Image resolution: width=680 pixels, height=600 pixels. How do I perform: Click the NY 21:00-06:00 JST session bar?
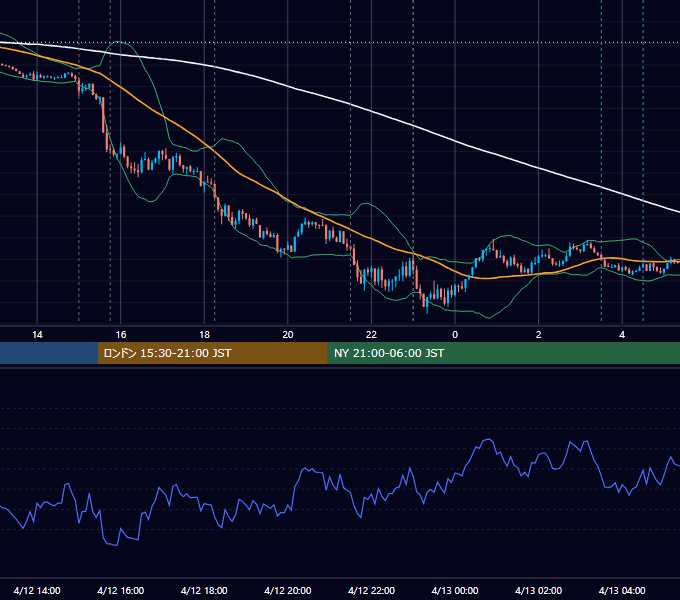(503, 353)
